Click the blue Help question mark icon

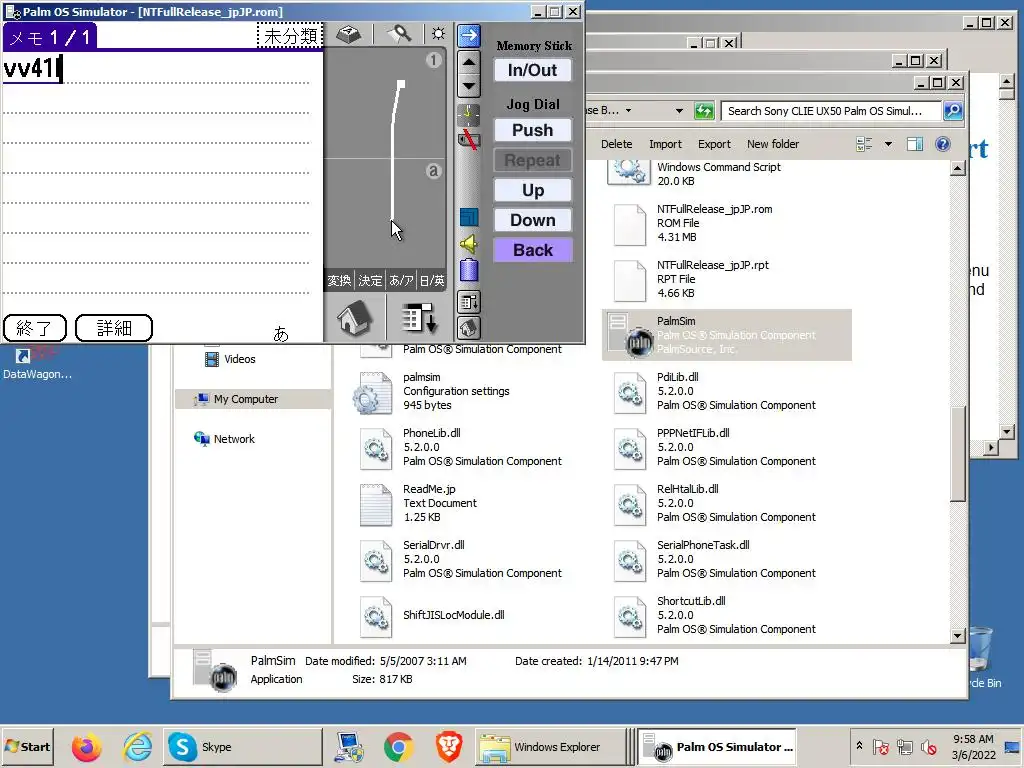point(942,144)
